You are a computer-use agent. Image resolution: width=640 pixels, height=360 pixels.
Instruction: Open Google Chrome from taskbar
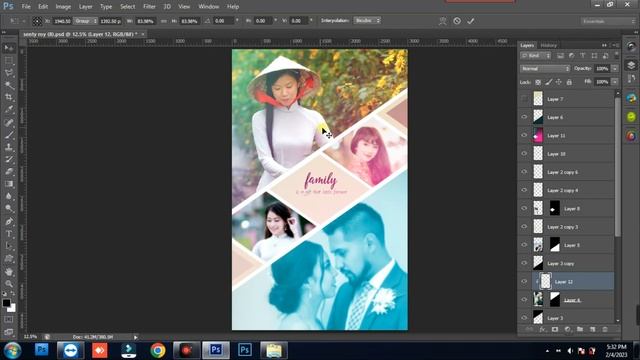pos(158,350)
